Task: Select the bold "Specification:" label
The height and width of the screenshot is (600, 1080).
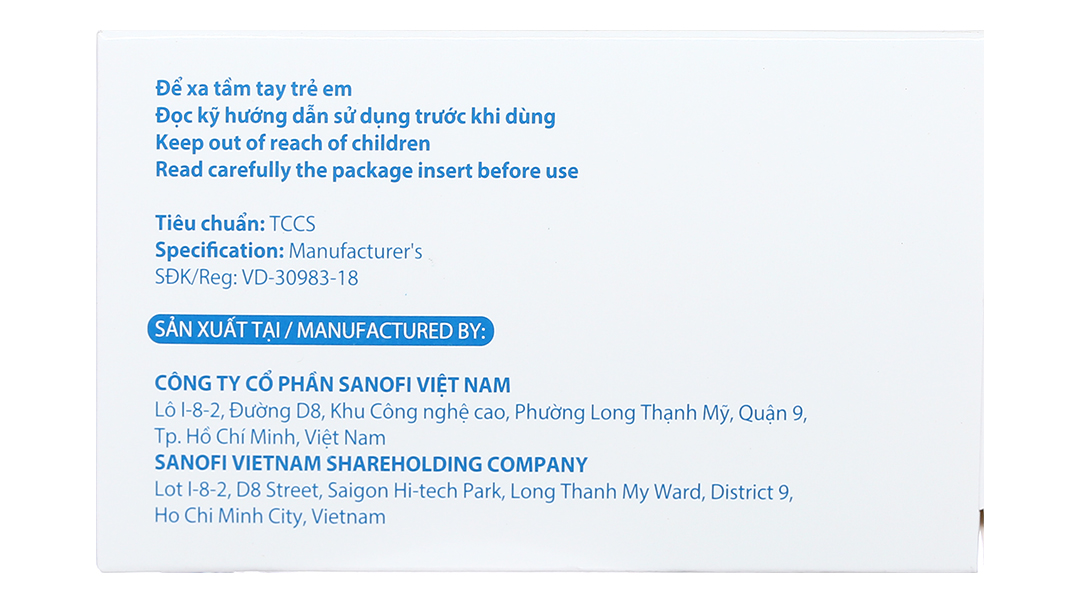Action: tap(219, 251)
